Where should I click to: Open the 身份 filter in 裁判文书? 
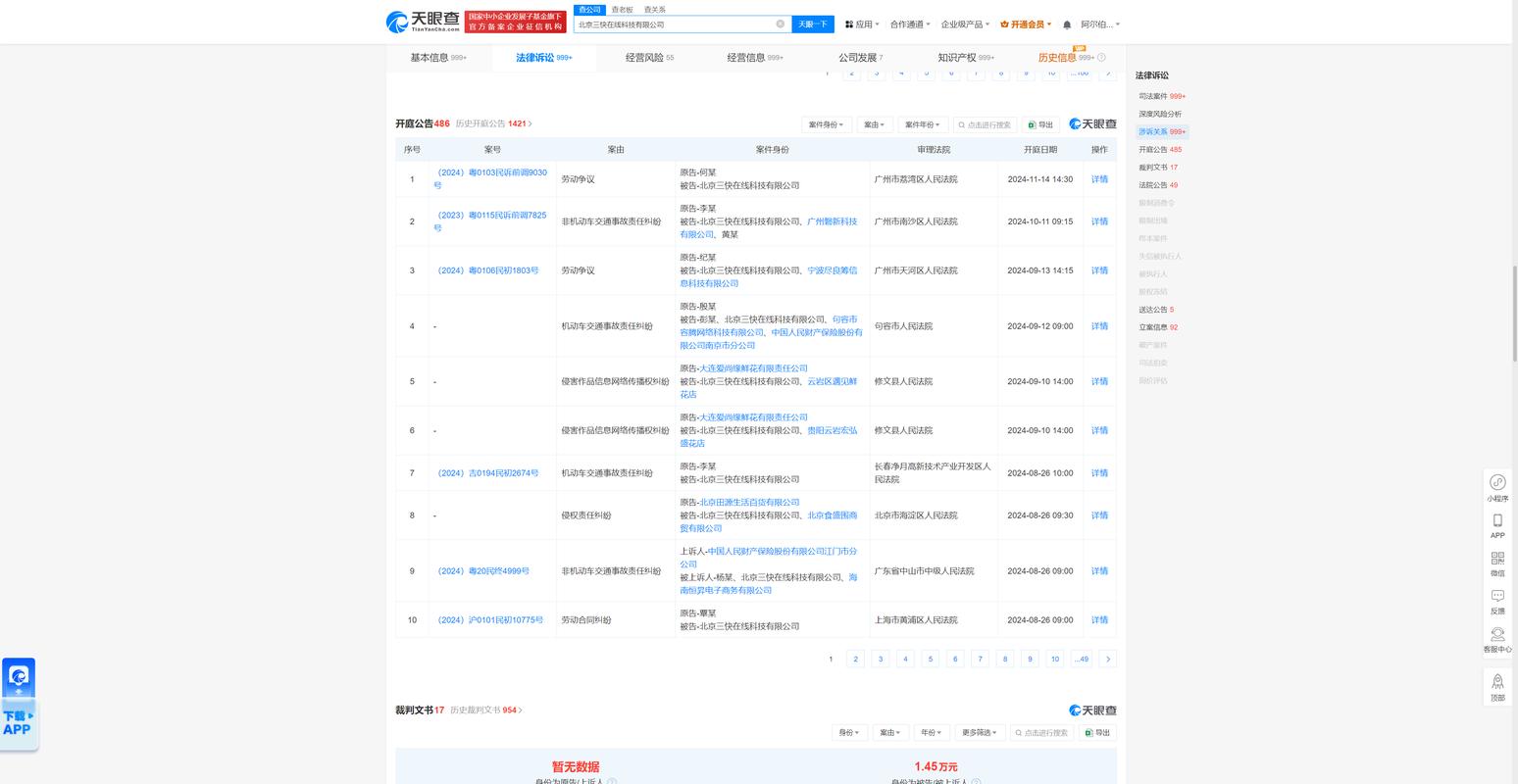[849, 732]
